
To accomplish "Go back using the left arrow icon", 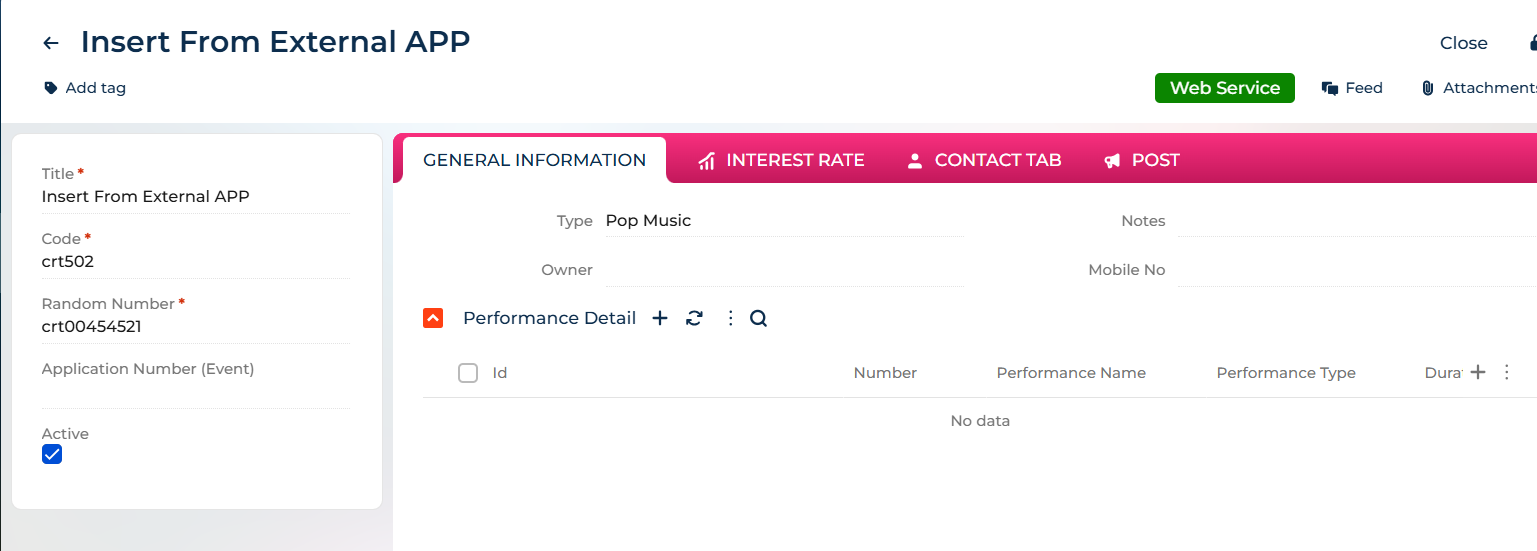I will coord(51,43).
